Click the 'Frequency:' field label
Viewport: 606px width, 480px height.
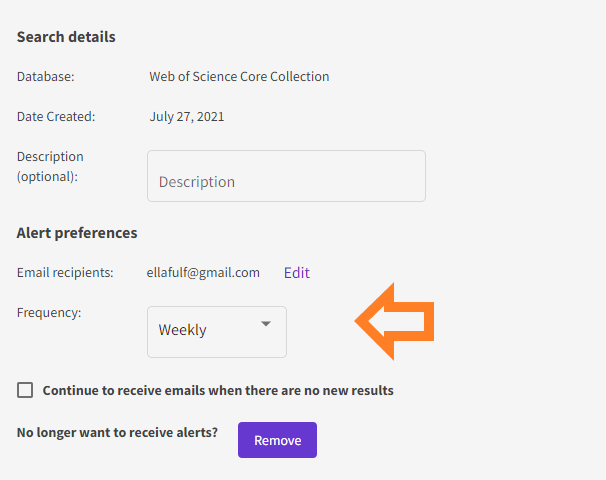(49, 312)
